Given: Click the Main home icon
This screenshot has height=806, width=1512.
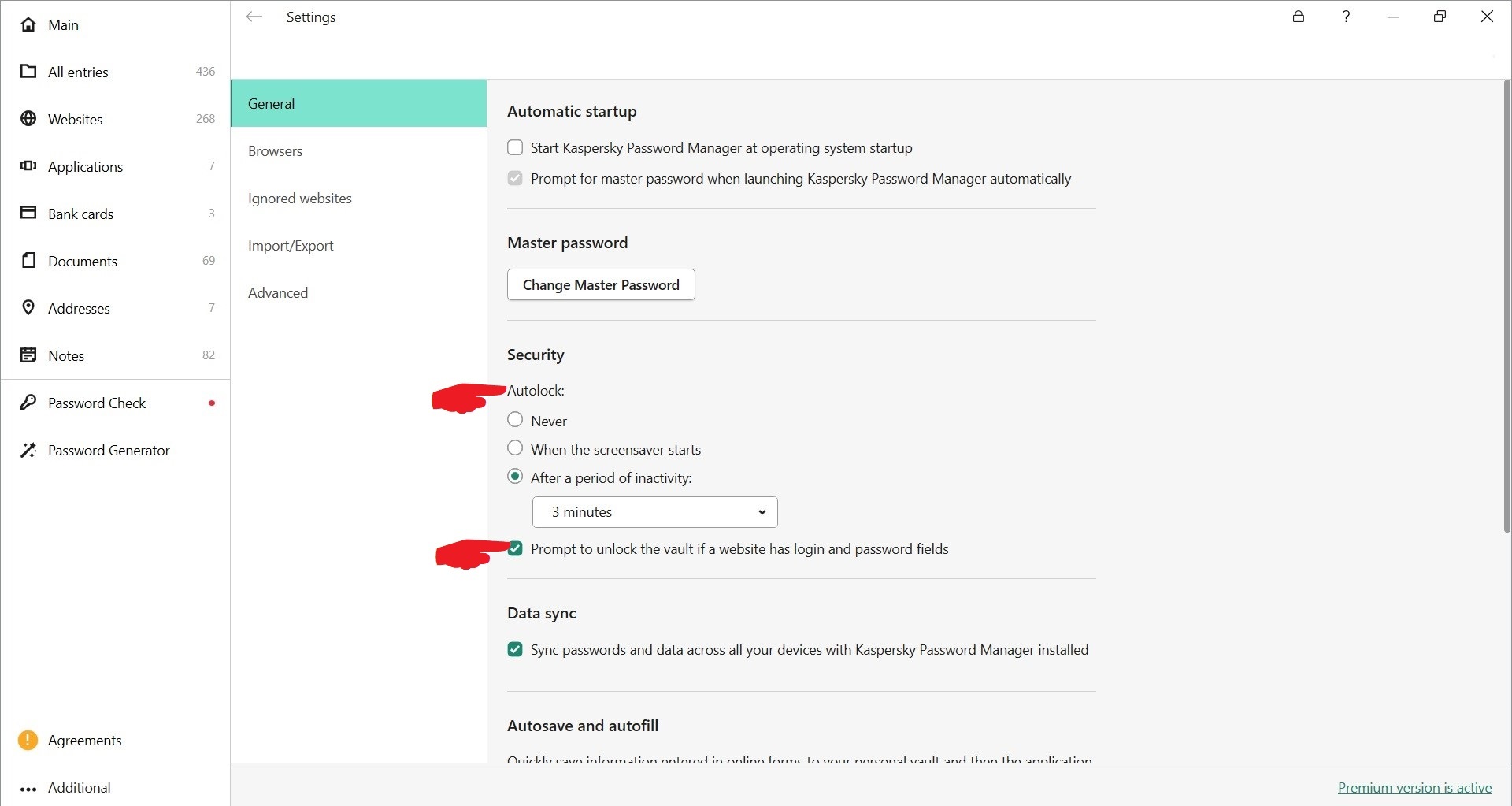Looking at the screenshot, I should pos(28,24).
